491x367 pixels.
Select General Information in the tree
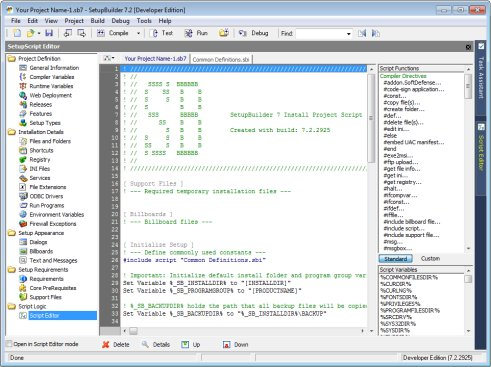tap(54, 68)
